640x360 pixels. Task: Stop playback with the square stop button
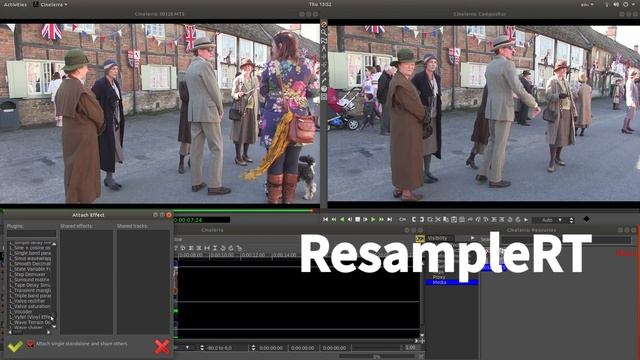(x=358, y=220)
